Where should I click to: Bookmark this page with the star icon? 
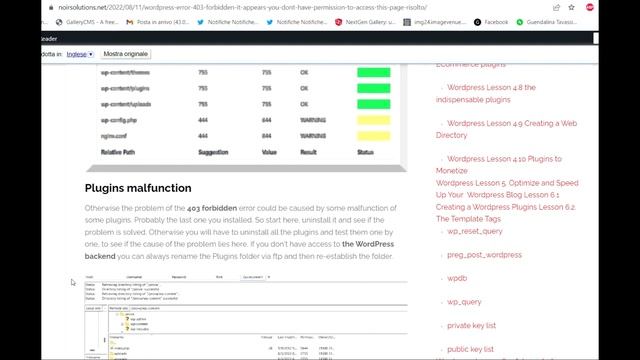pyautogui.click(x=571, y=7)
